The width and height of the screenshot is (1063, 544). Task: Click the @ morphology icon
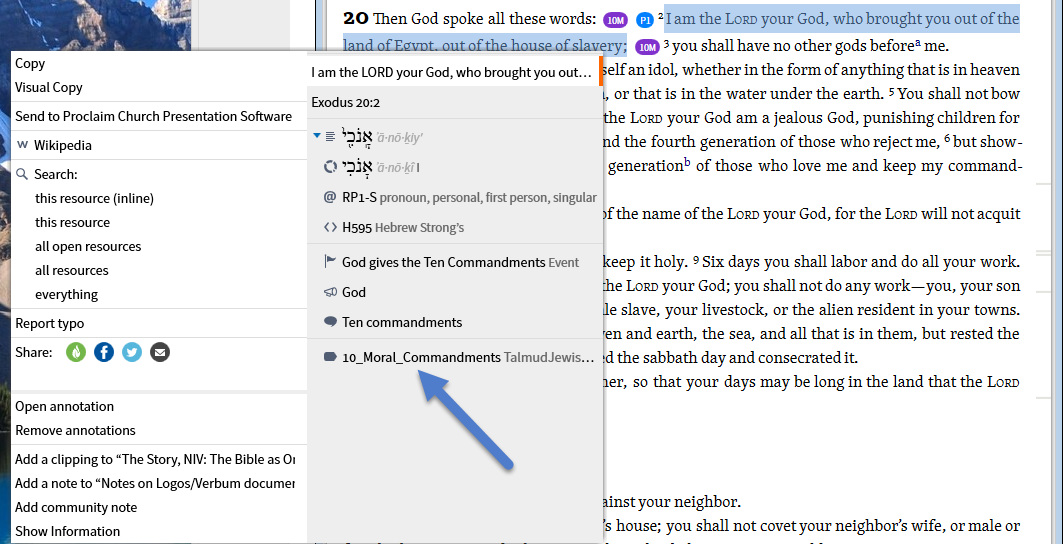(x=330, y=197)
